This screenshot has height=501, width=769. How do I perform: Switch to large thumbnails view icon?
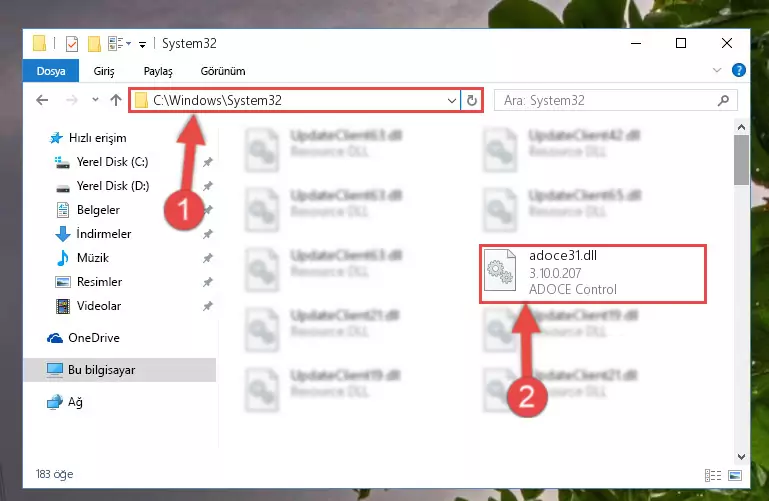(x=735, y=475)
